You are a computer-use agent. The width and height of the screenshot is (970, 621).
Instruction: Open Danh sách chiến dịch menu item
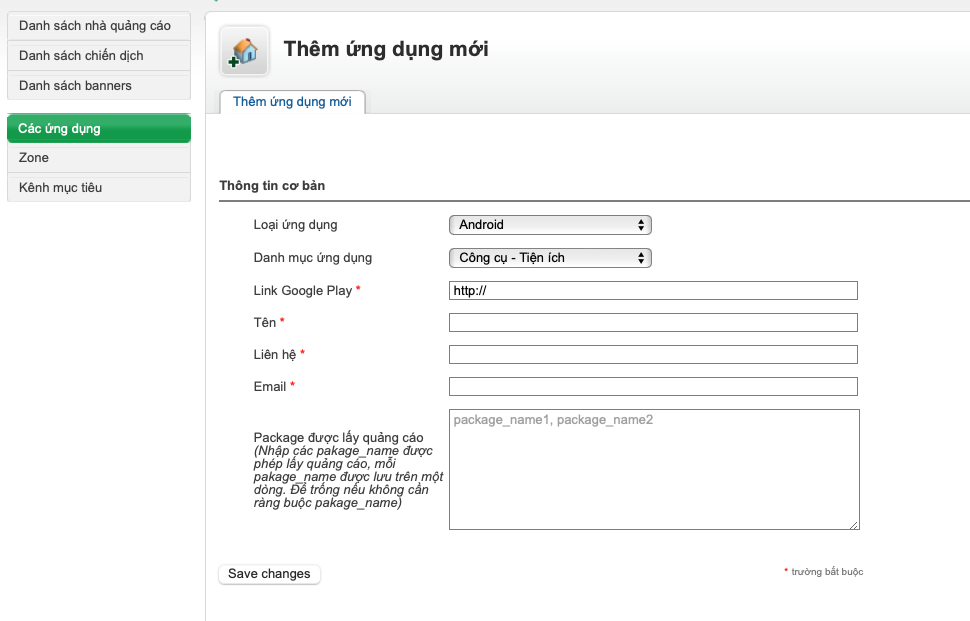[x=99, y=56]
